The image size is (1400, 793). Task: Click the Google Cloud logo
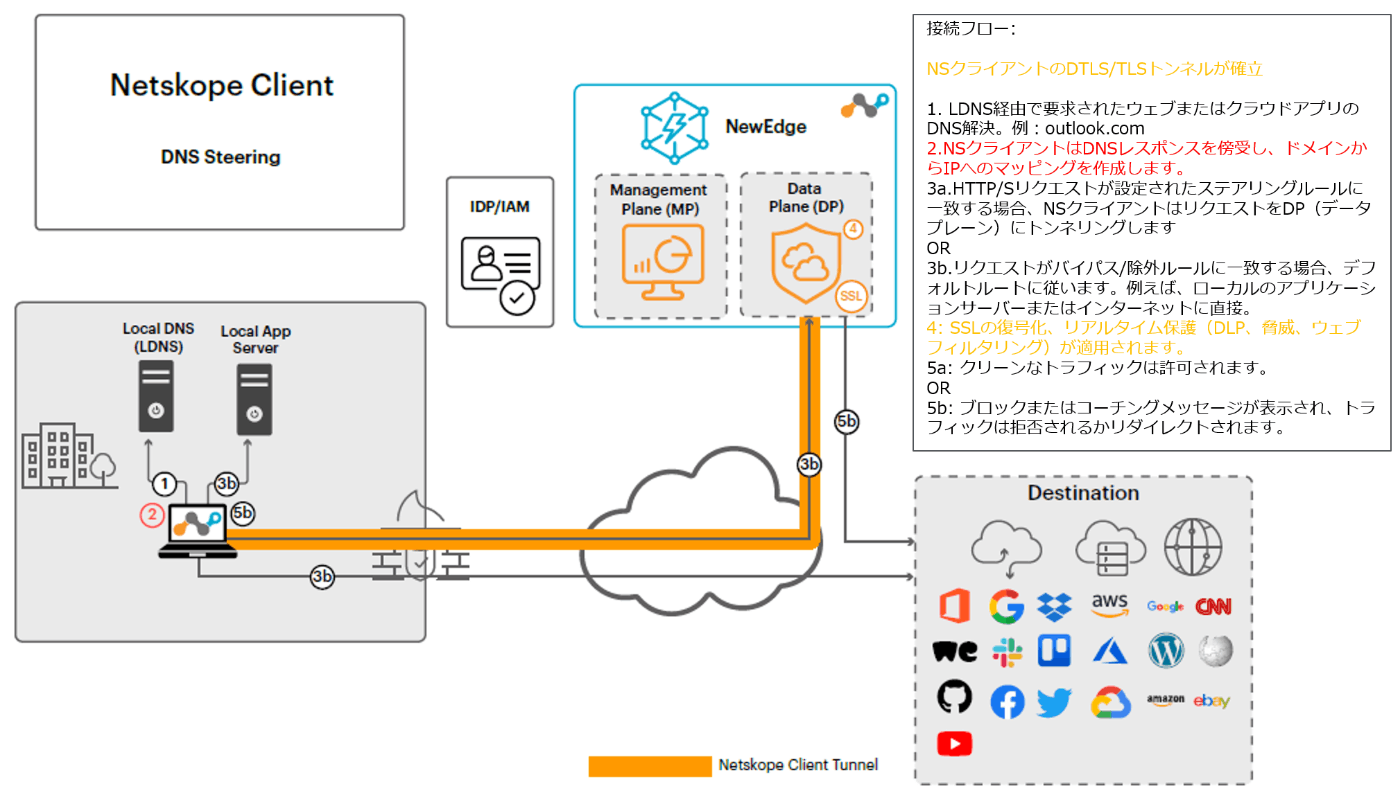[x=1110, y=702]
